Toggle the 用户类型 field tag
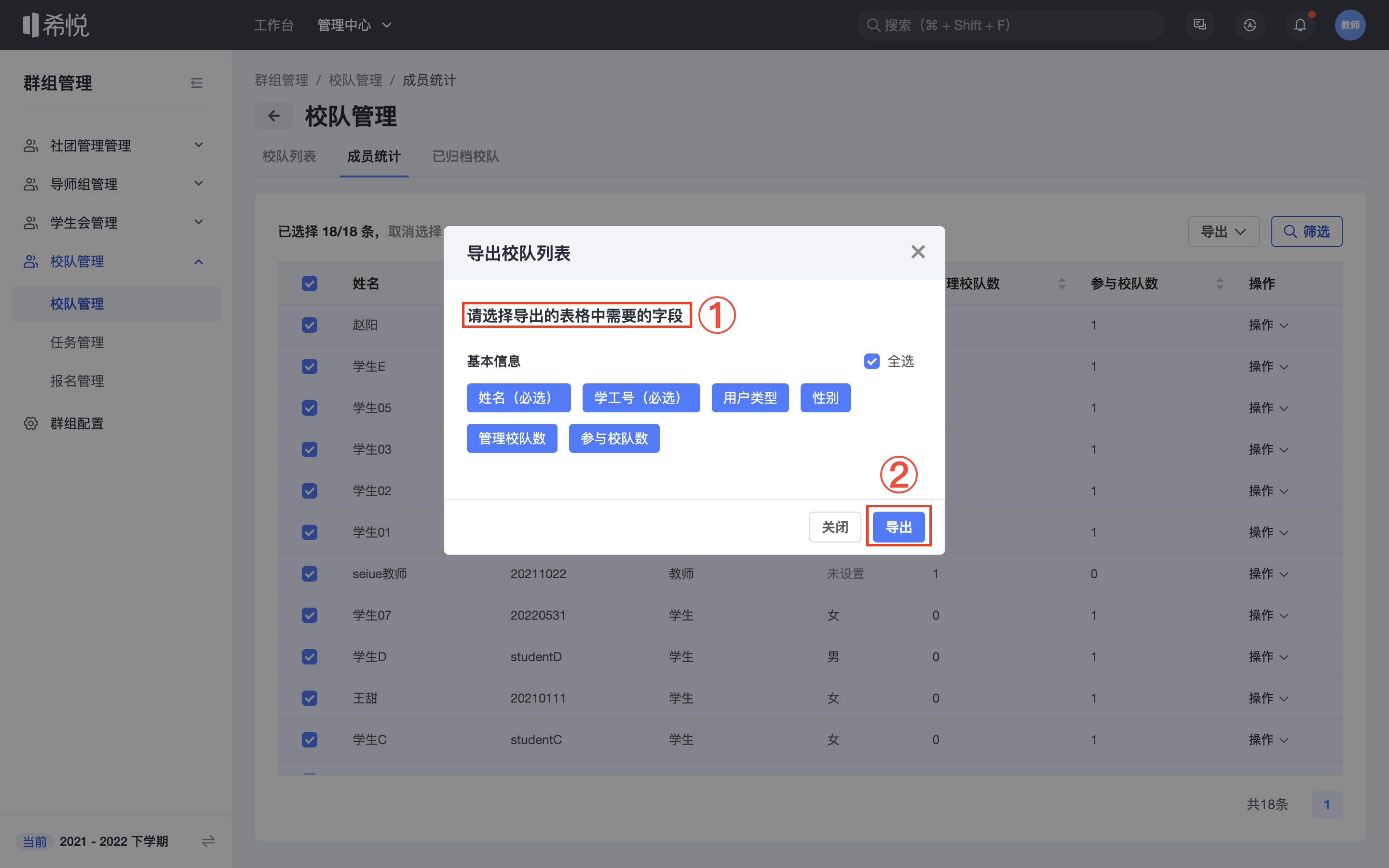This screenshot has height=868, width=1389. (x=749, y=398)
